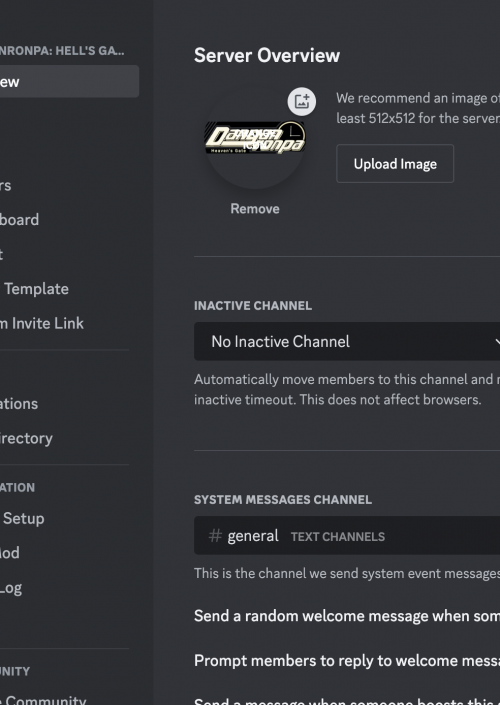Open the Inactive Channel dropdown
The height and width of the screenshot is (705, 500).
coord(347,341)
